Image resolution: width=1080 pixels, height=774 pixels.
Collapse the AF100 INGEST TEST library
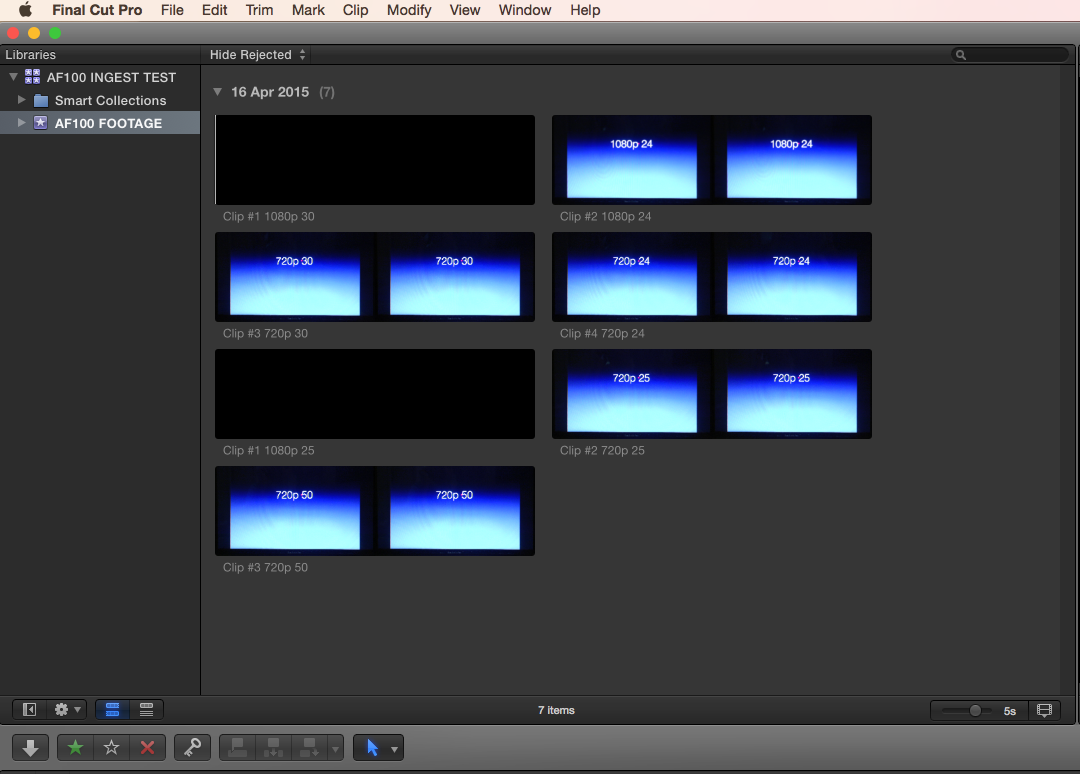click(13, 77)
